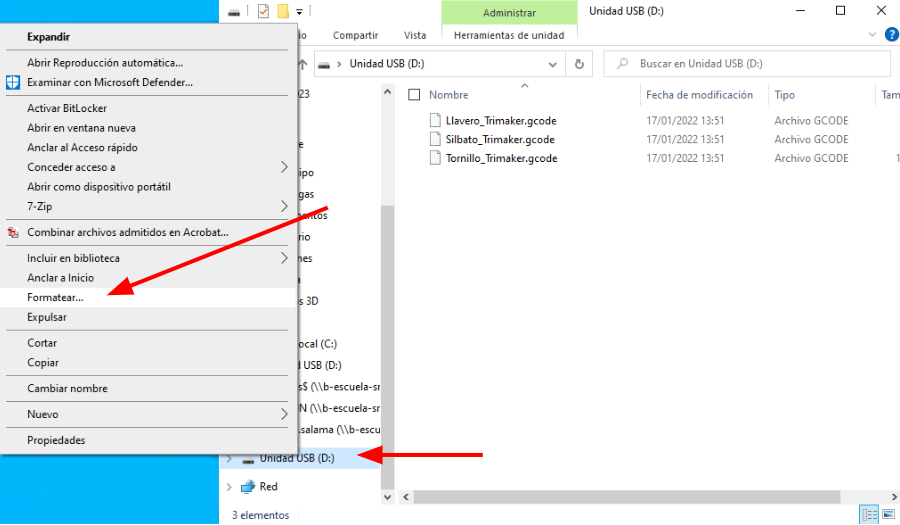The width and height of the screenshot is (900, 525).
Task: Open the Customize Quick Access Toolbar dropdown
Action: click(299, 12)
